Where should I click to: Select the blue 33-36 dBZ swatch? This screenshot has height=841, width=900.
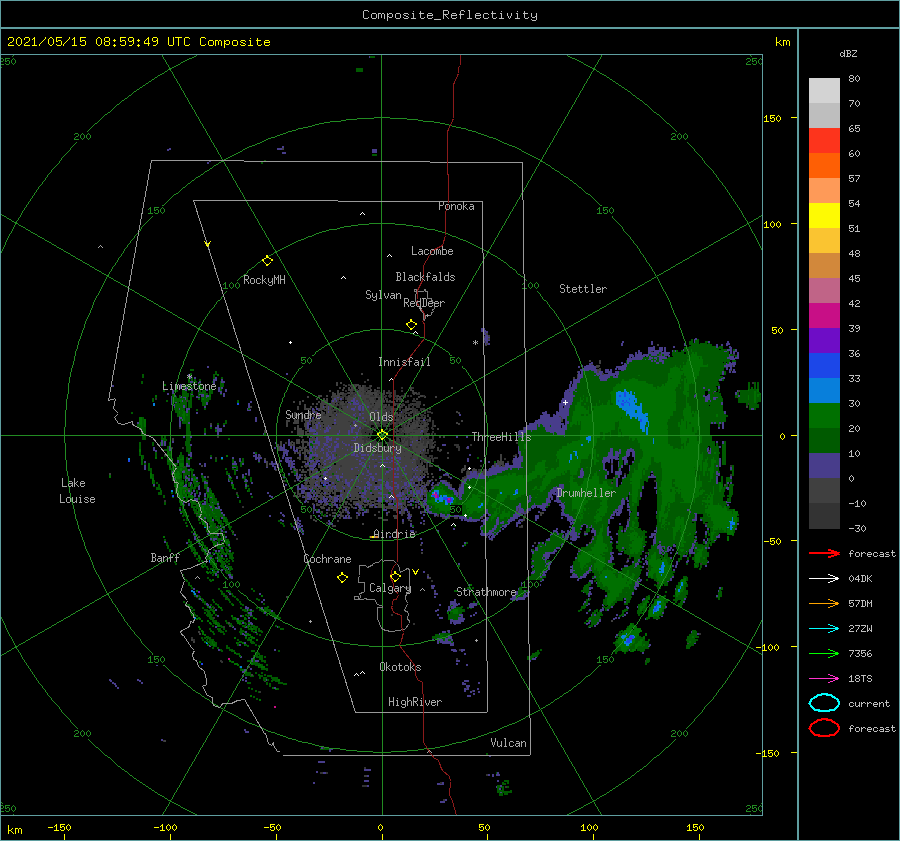tap(824, 366)
